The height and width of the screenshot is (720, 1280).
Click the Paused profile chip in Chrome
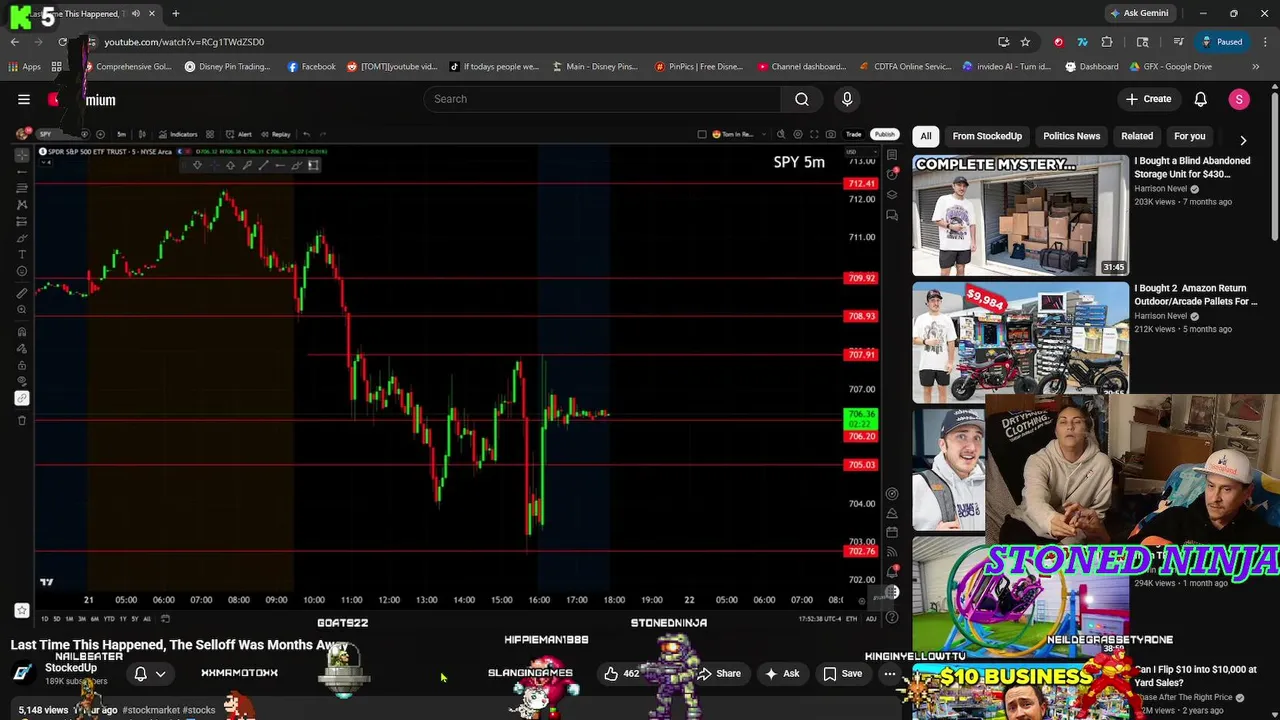point(1222,42)
